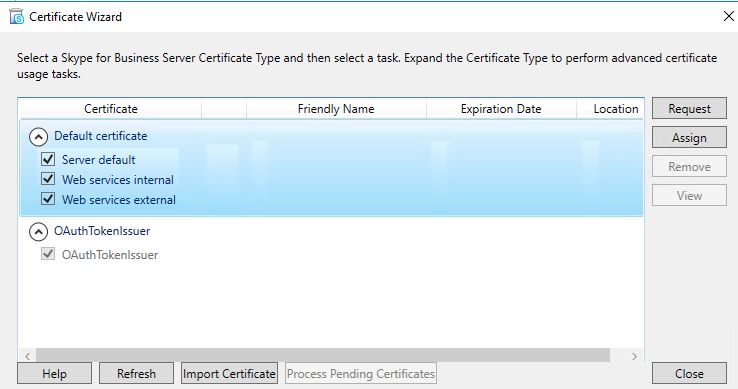Click the horizontal scrollbar thumb
This screenshot has width=738, height=389.
tap(323, 355)
